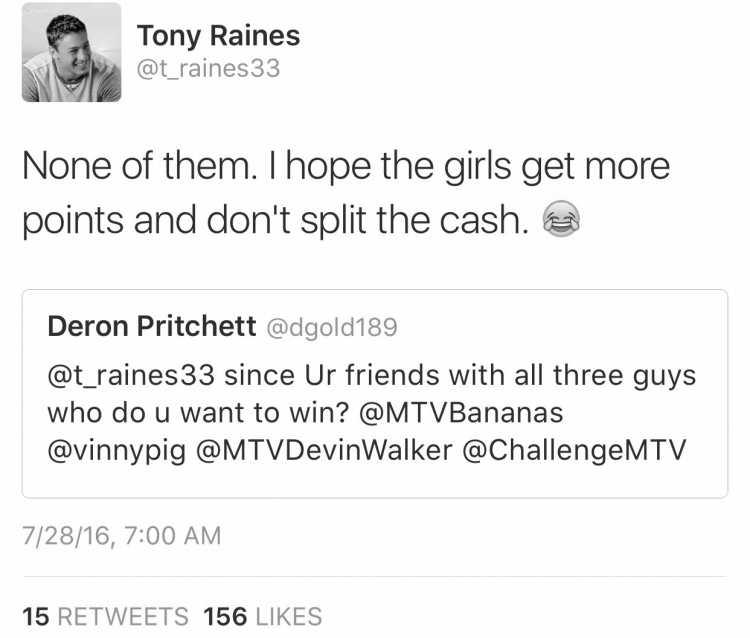Click the 'points and don't split the cash' line

coord(276,220)
